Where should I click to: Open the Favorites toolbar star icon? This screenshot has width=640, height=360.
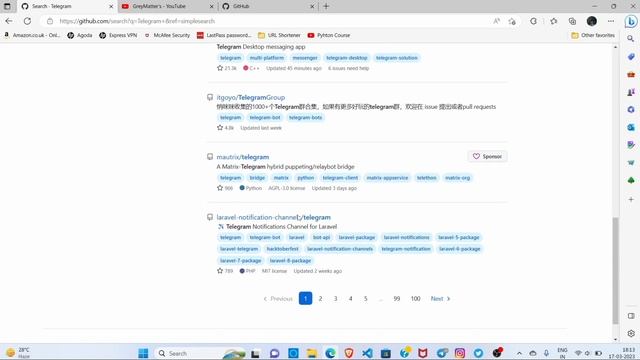(x=553, y=21)
